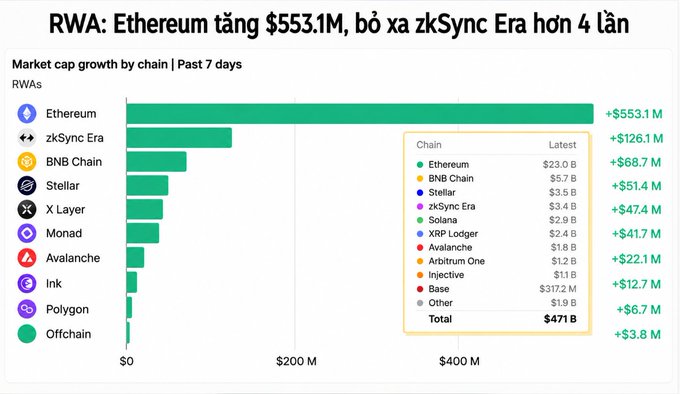The width and height of the screenshot is (680, 394).
Task: Click the '+$51.4 M' value label
Action: point(636,186)
